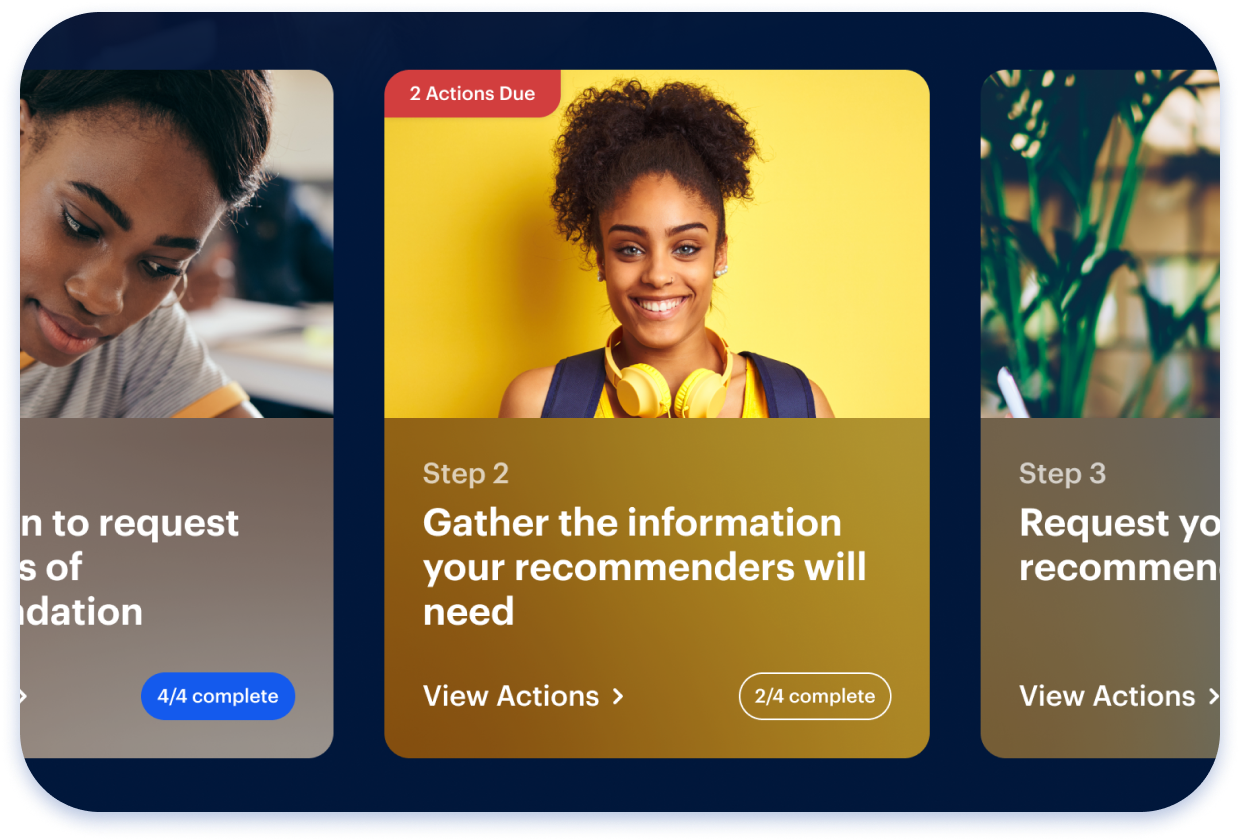This screenshot has height=840, width=1240.
Task: Click the gray lower panel of the first card
Action: [177, 588]
